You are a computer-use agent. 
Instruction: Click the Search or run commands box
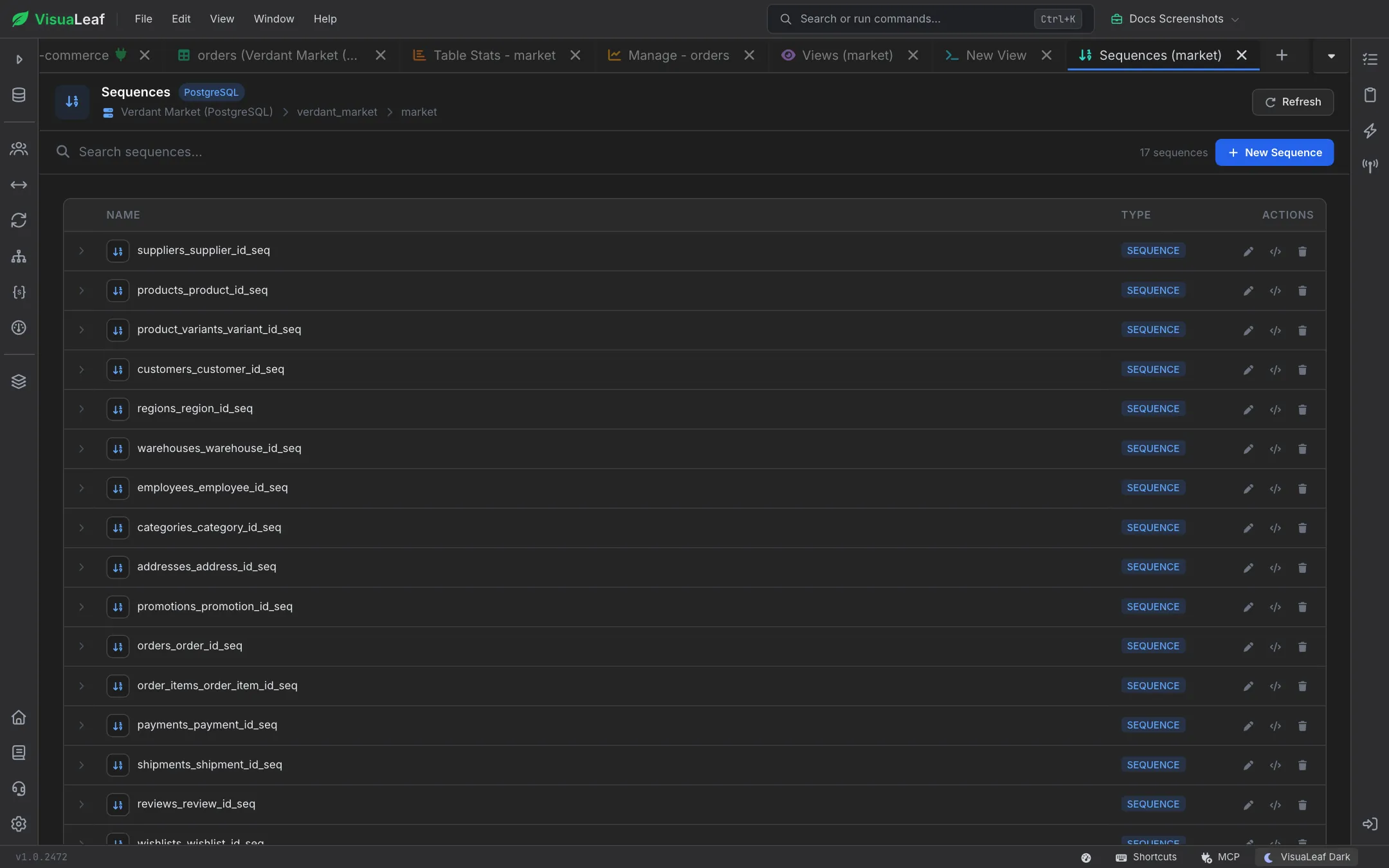click(930, 19)
